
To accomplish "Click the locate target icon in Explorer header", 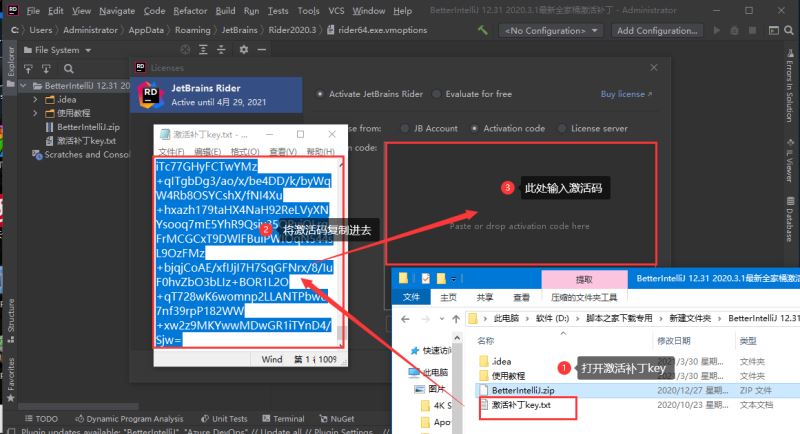I will point(185,49).
